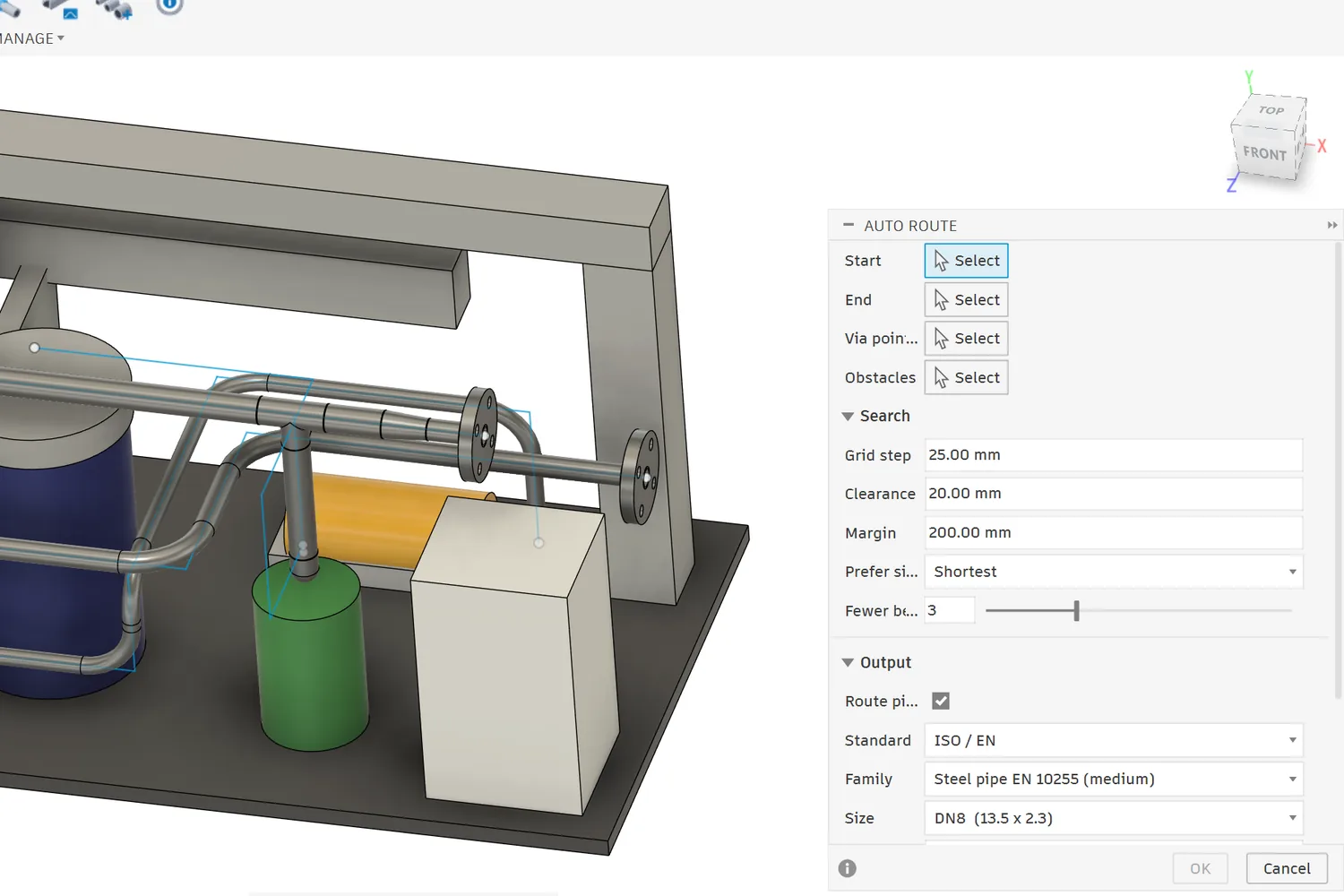
Task: Open the Family dropdown Steel pipe EN 10255
Action: 1114,779
